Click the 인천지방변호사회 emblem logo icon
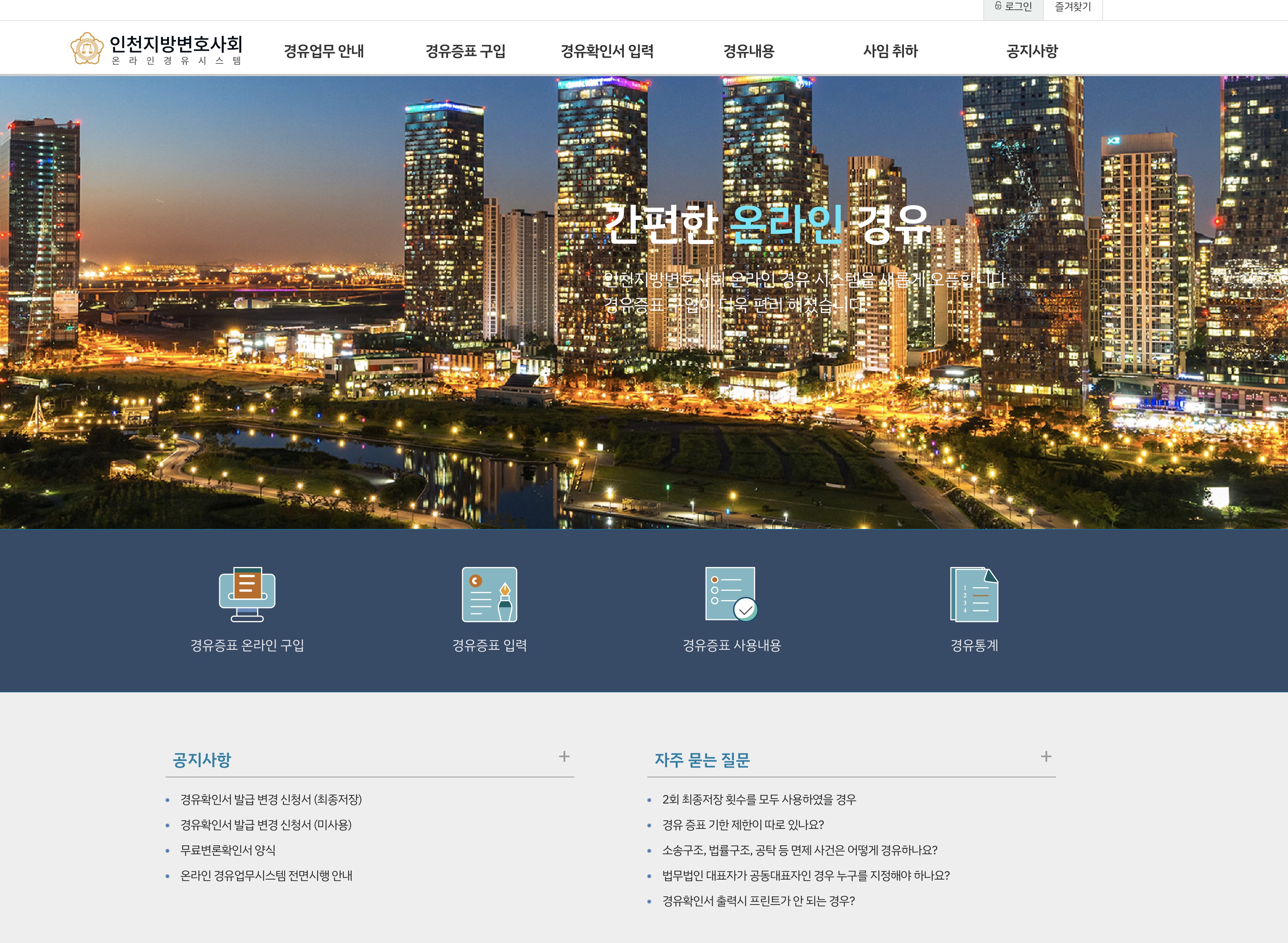 (x=87, y=48)
